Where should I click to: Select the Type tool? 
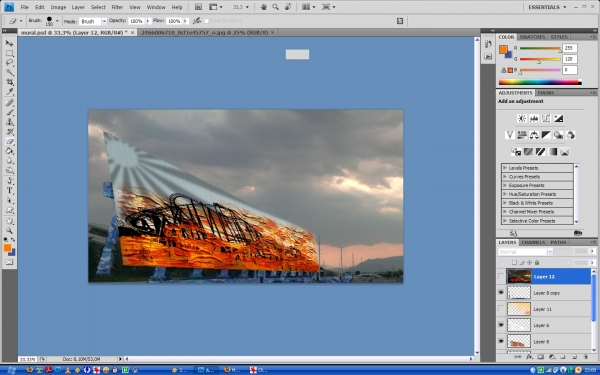[x=9, y=191]
